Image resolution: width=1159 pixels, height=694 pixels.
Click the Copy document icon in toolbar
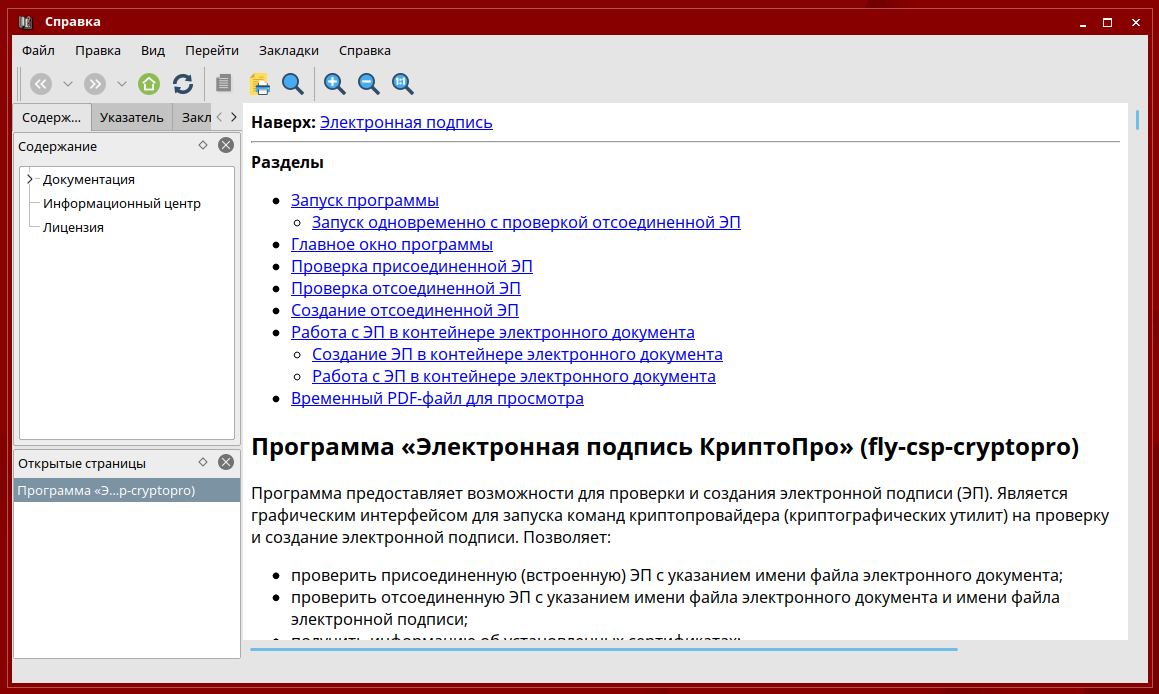point(224,84)
